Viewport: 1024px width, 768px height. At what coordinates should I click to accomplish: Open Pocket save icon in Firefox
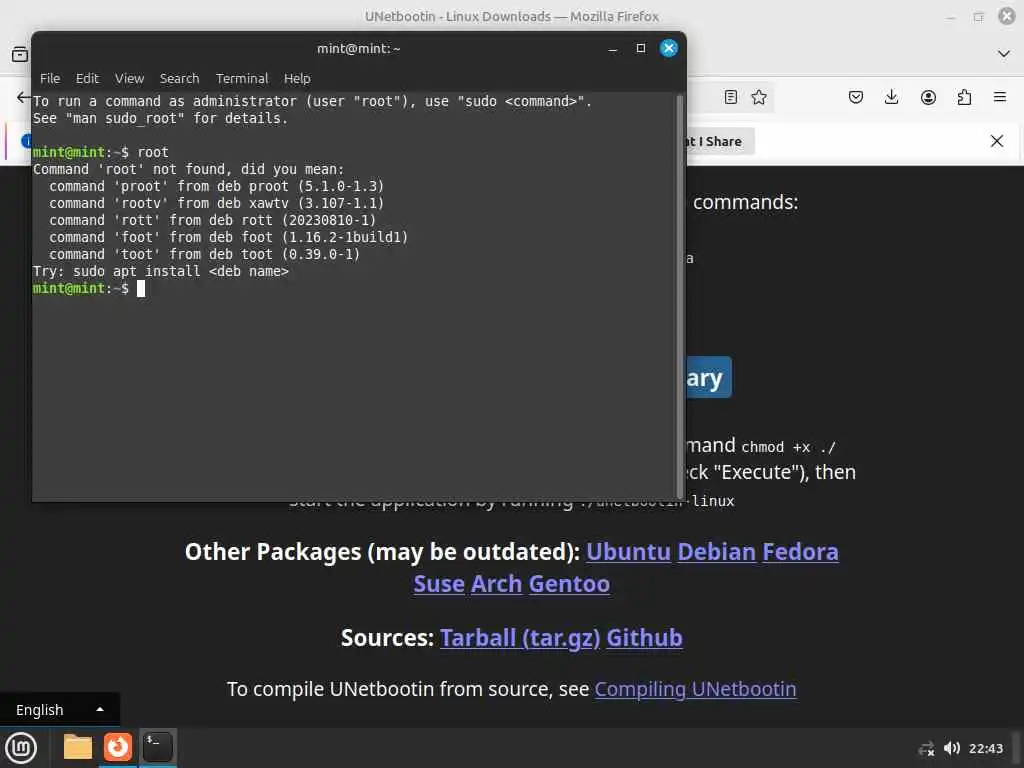(856, 97)
